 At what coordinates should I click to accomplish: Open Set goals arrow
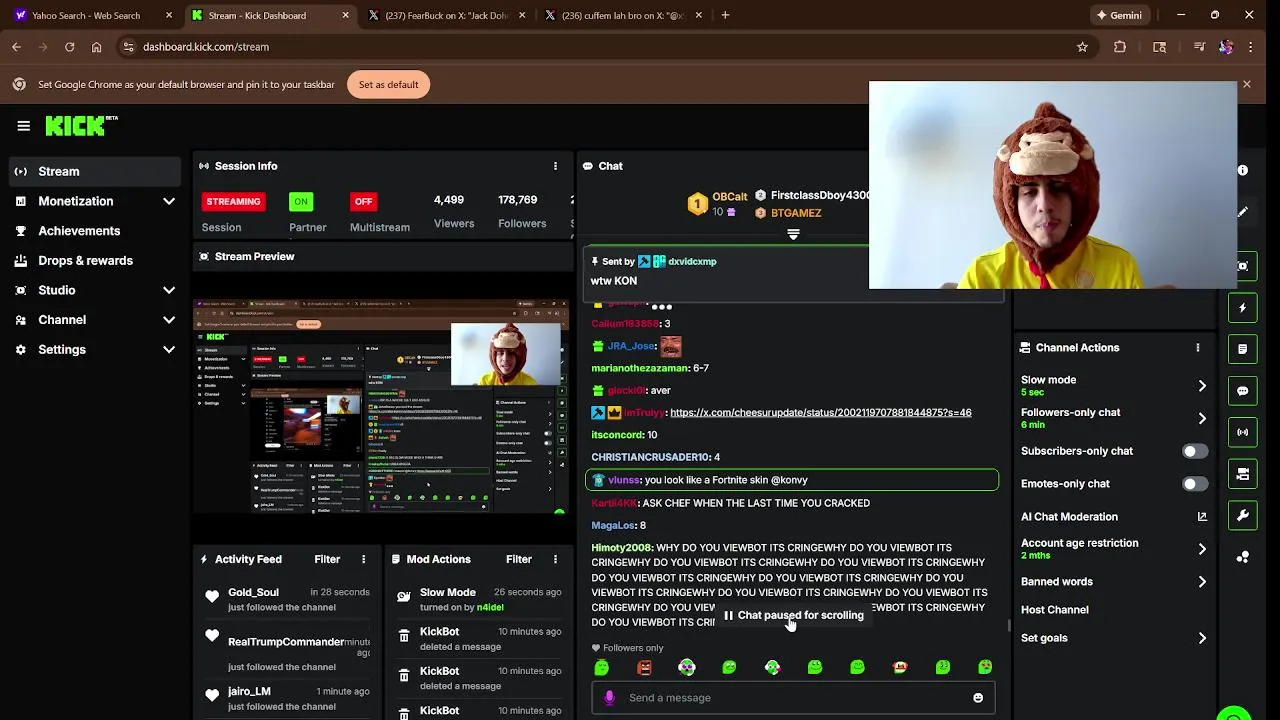click(x=1202, y=638)
